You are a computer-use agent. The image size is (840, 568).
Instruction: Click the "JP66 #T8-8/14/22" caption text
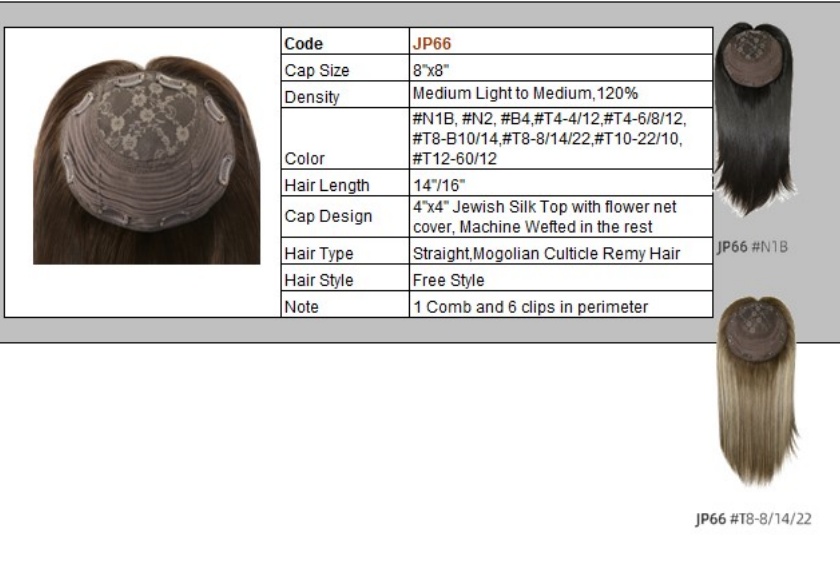[753, 519]
